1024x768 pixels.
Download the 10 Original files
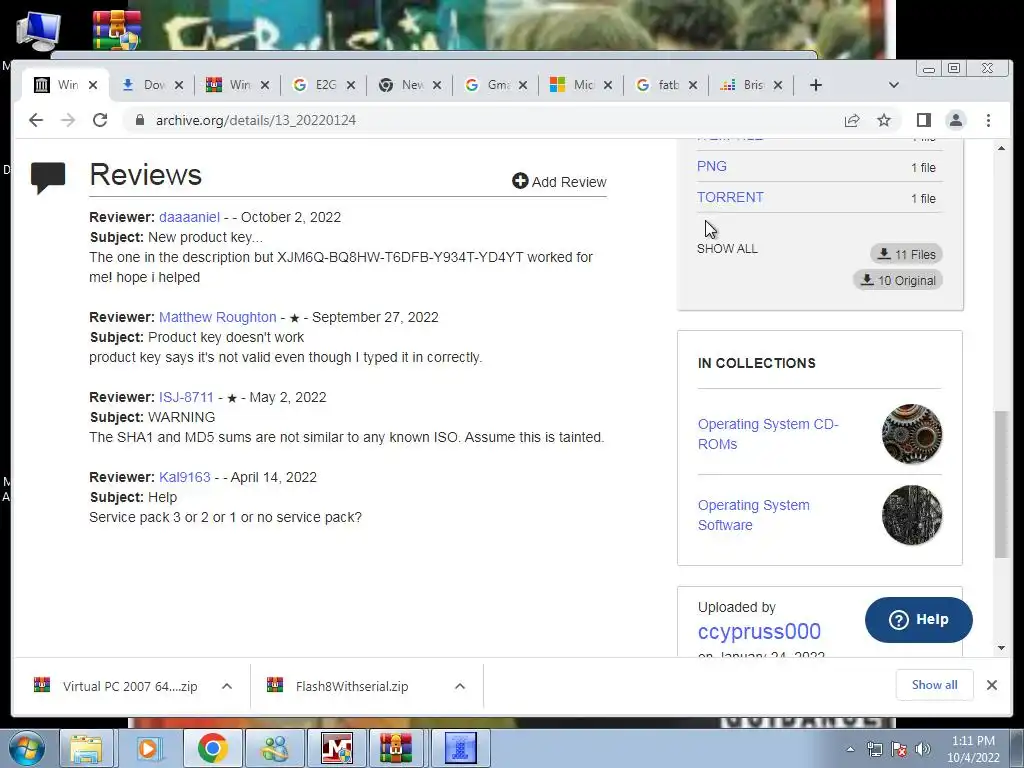(897, 280)
